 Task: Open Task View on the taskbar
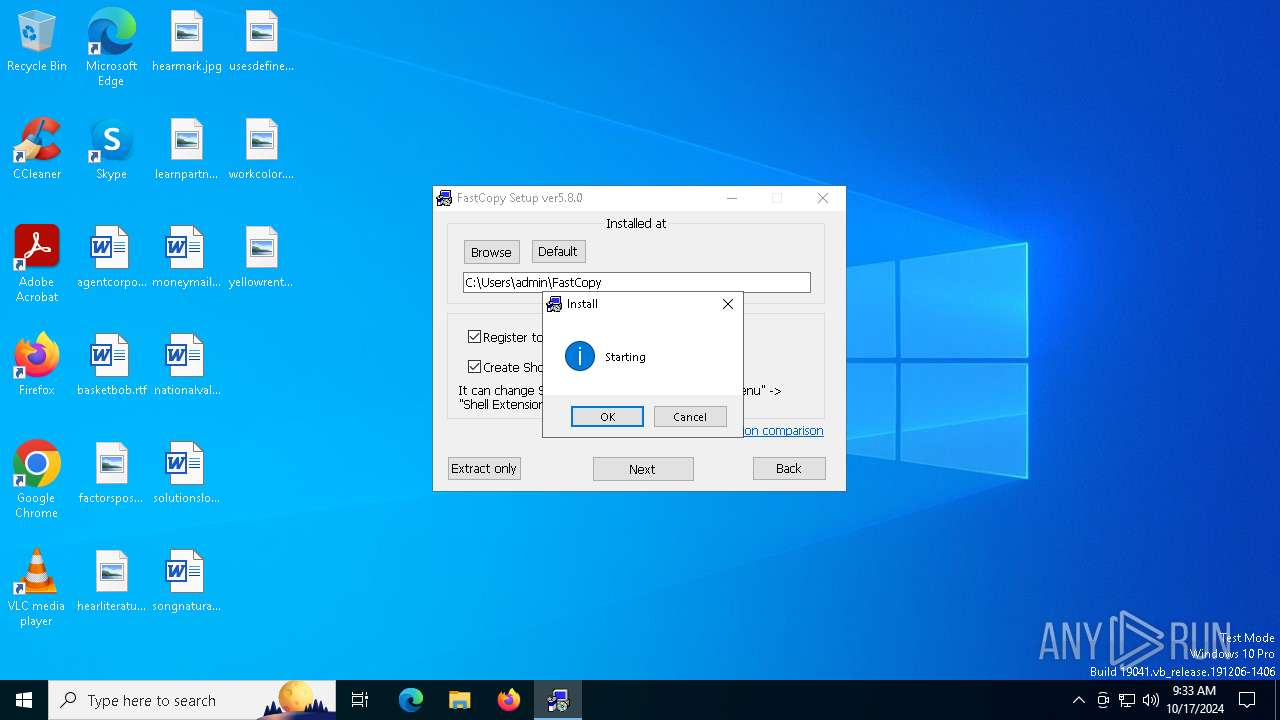(360, 700)
